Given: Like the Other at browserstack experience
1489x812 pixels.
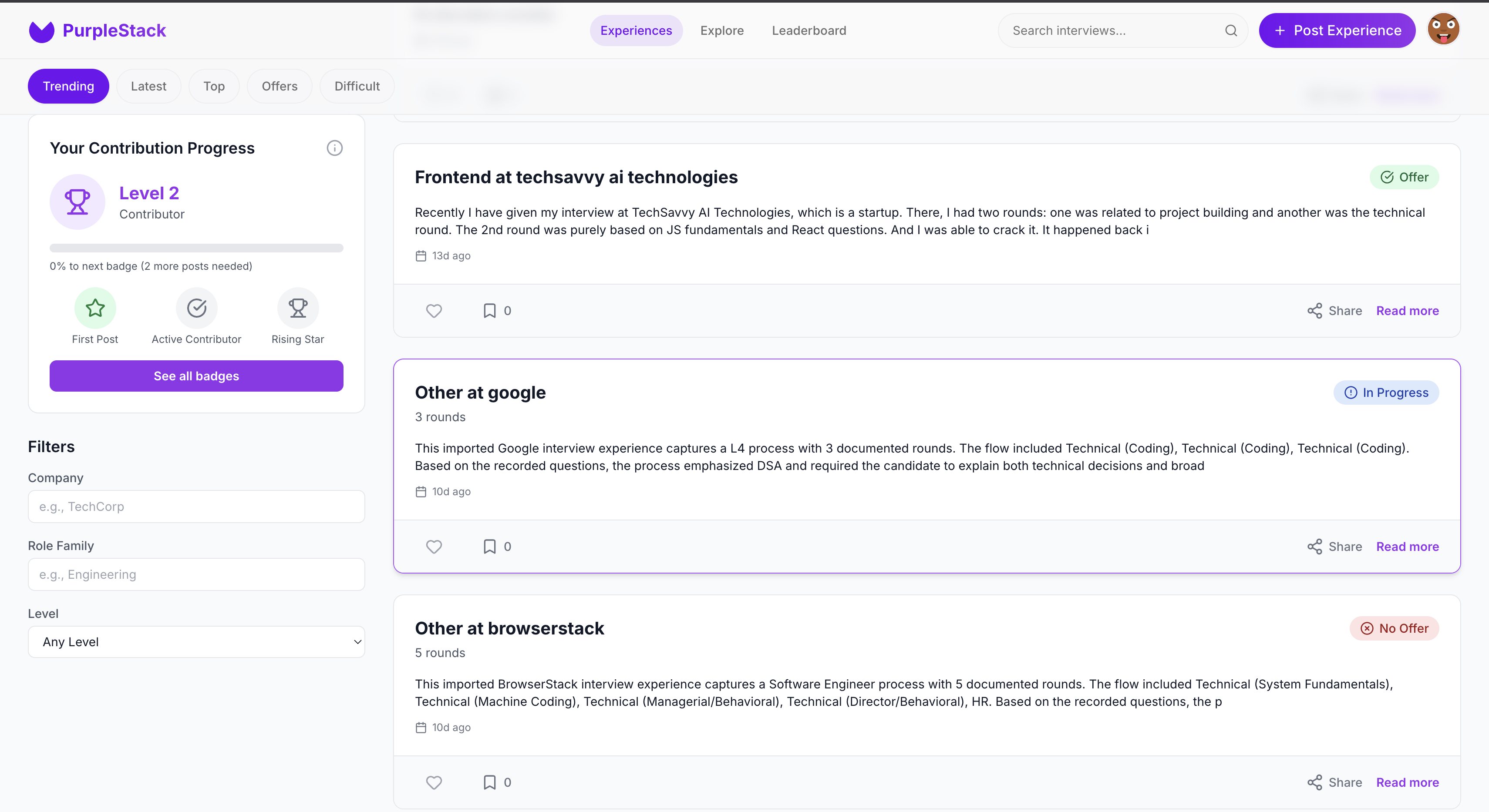Looking at the screenshot, I should 434,782.
